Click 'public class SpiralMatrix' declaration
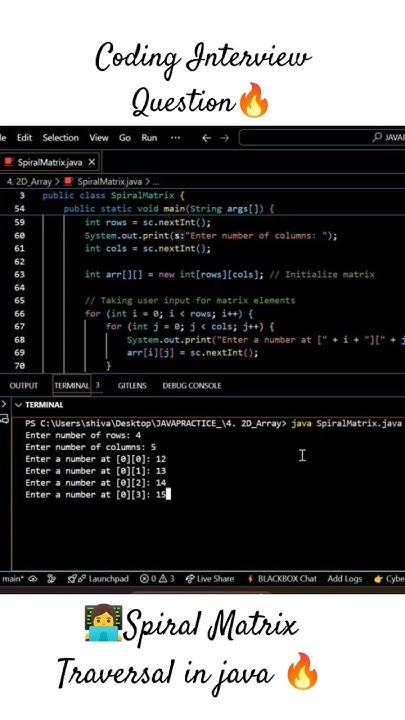This screenshot has height=720, width=405. tap(108, 196)
